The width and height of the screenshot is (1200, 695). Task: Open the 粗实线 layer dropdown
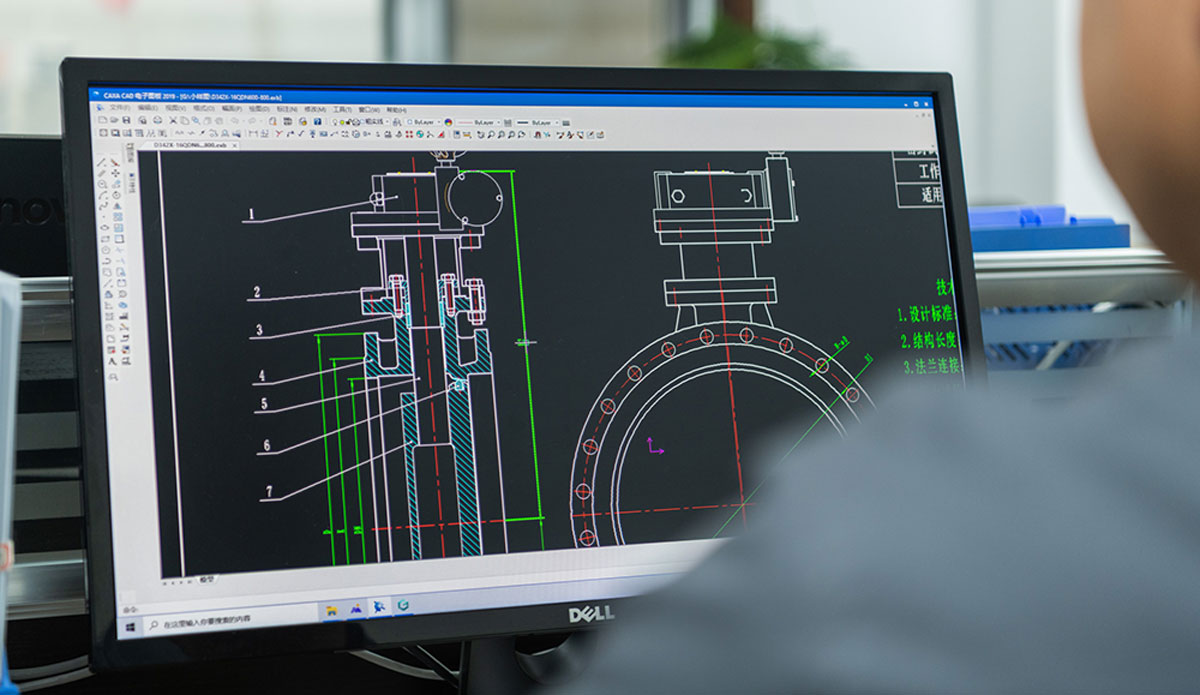tap(374, 123)
